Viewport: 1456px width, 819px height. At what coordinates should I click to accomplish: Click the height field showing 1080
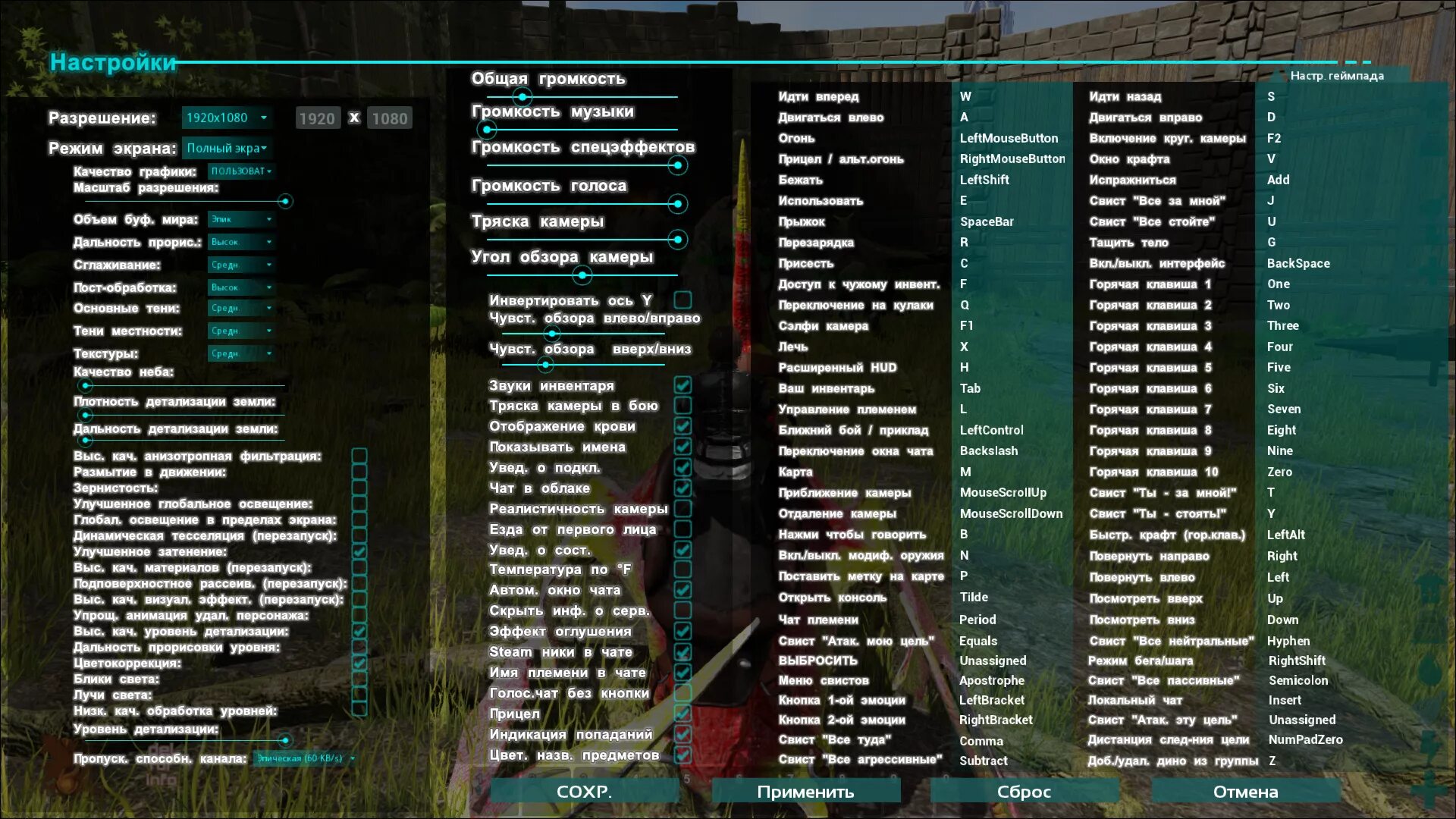pos(390,118)
